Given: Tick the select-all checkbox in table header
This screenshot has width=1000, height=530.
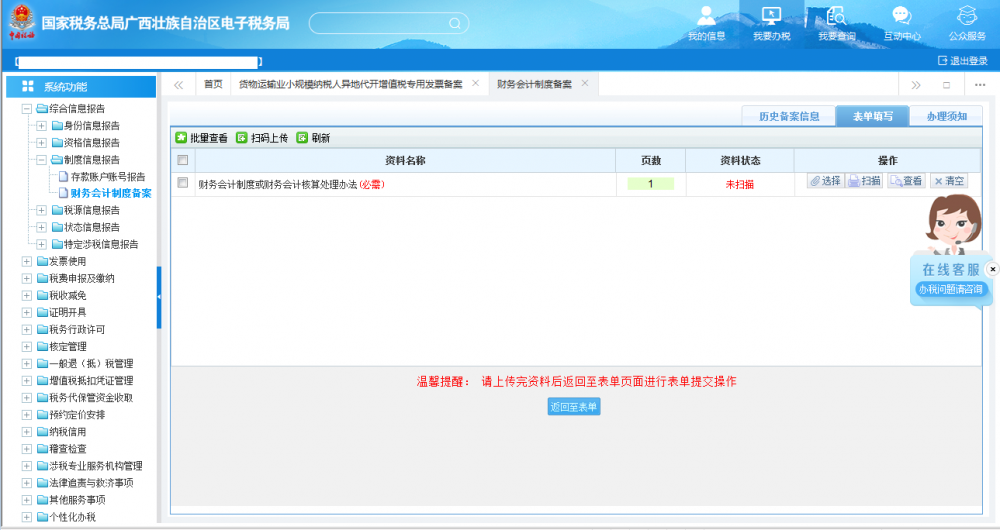Looking at the screenshot, I should pos(182,160).
